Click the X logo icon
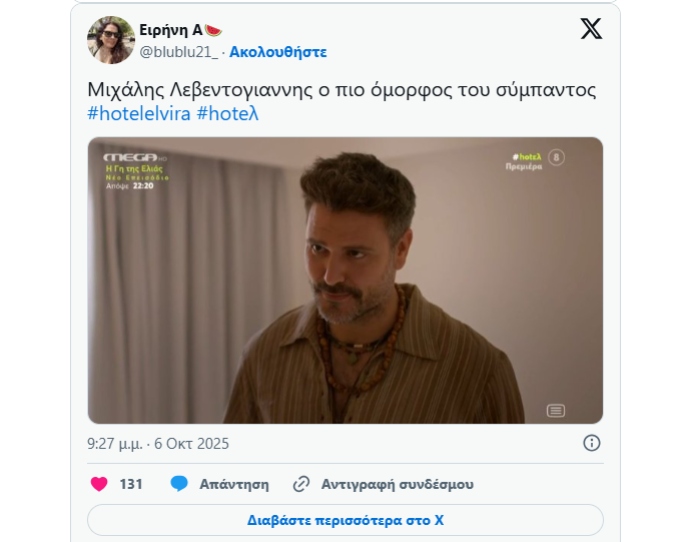Image resolution: width=690 pixels, height=542 pixels. pos(591,29)
